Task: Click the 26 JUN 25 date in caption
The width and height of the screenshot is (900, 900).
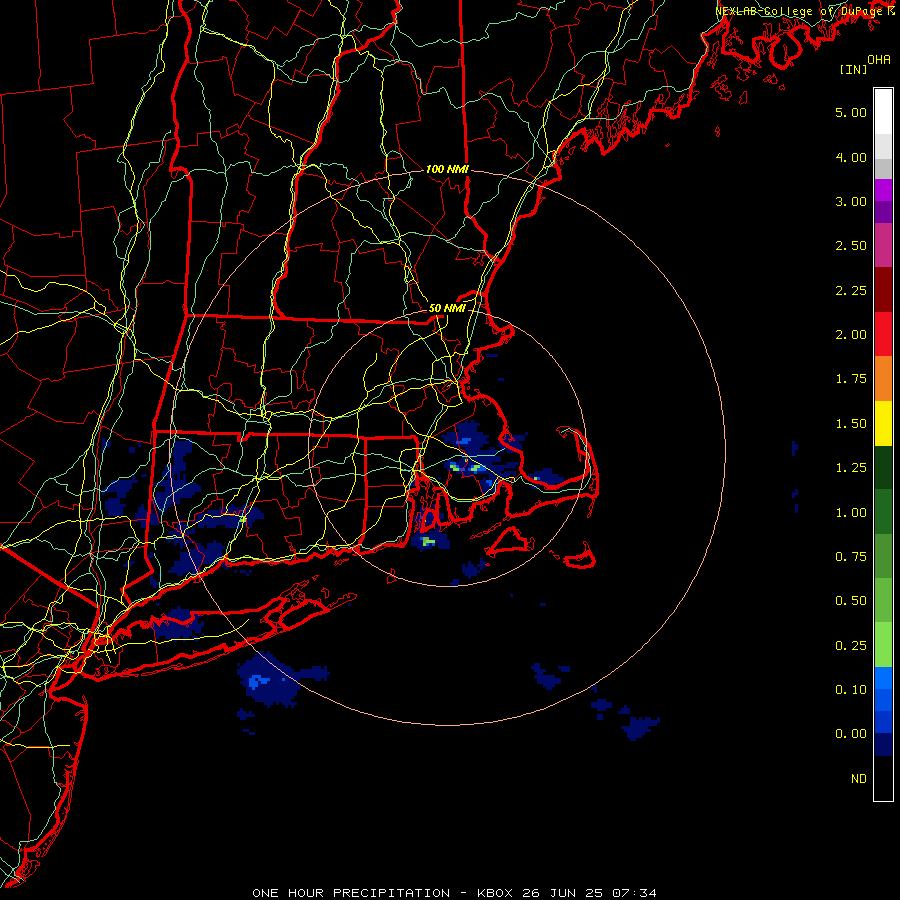Action: pos(562,893)
